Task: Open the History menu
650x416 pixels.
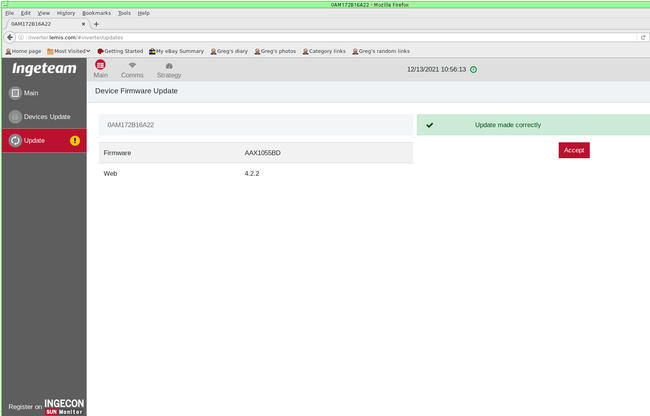Action: pos(66,13)
